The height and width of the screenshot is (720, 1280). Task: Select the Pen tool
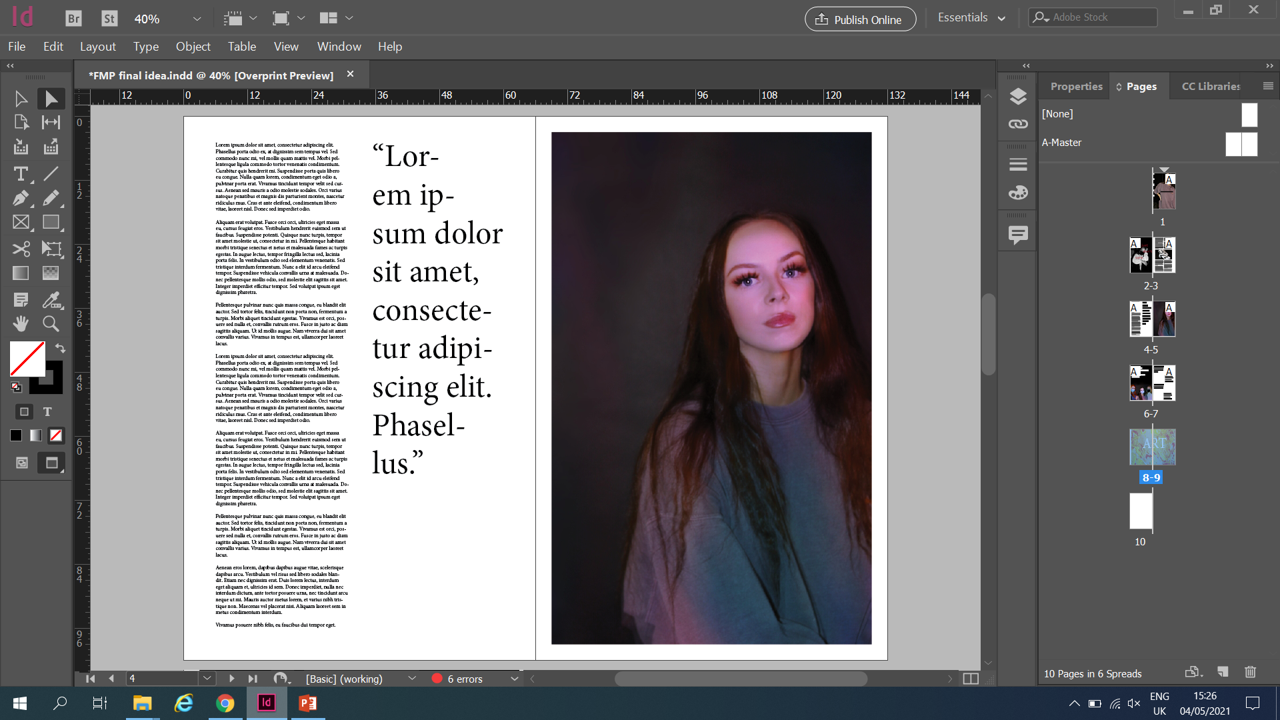click(x=21, y=198)
